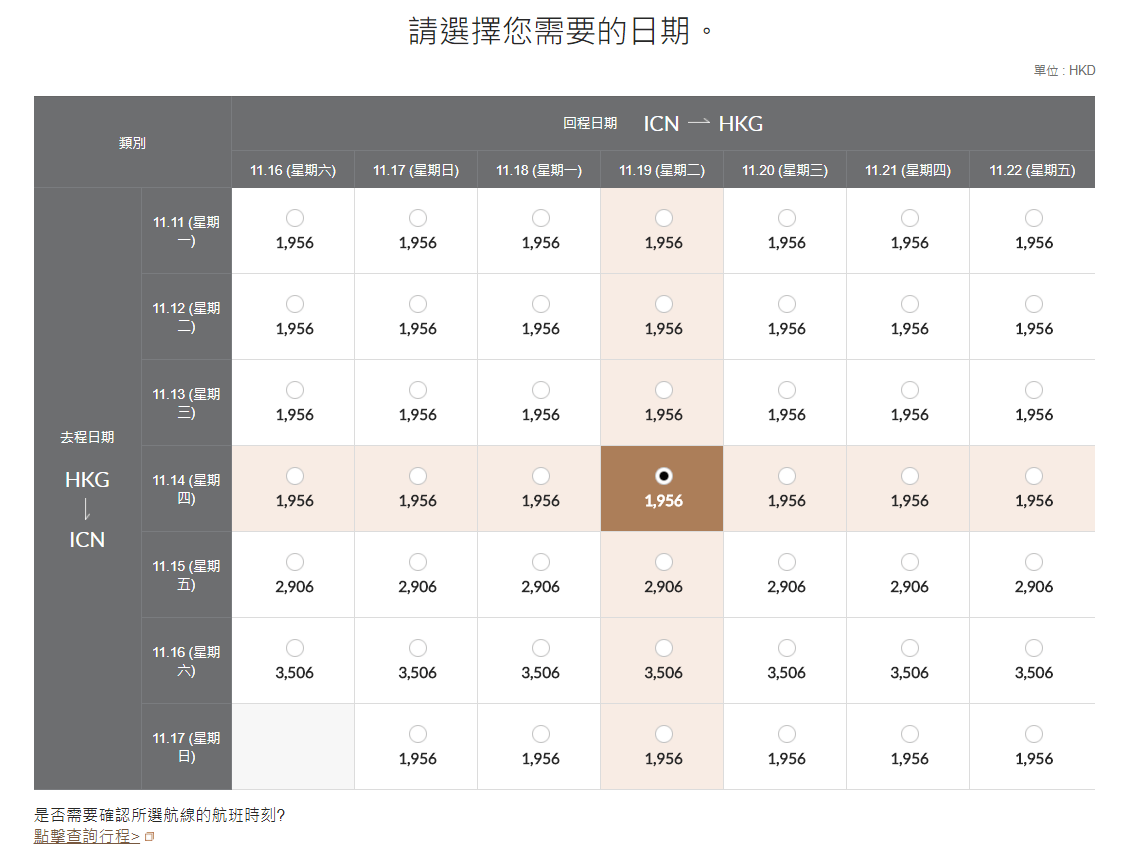Open the 點擊查詢行程 itinerary lookup link
This screenshot has width=1128, height=868.
(x=87, y=836)
